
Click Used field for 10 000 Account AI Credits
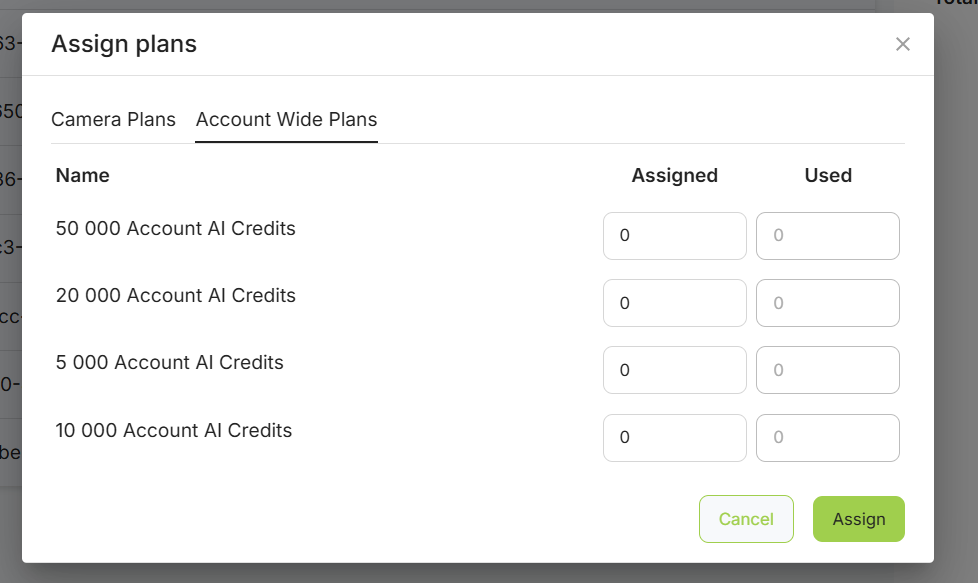(827, 437)
